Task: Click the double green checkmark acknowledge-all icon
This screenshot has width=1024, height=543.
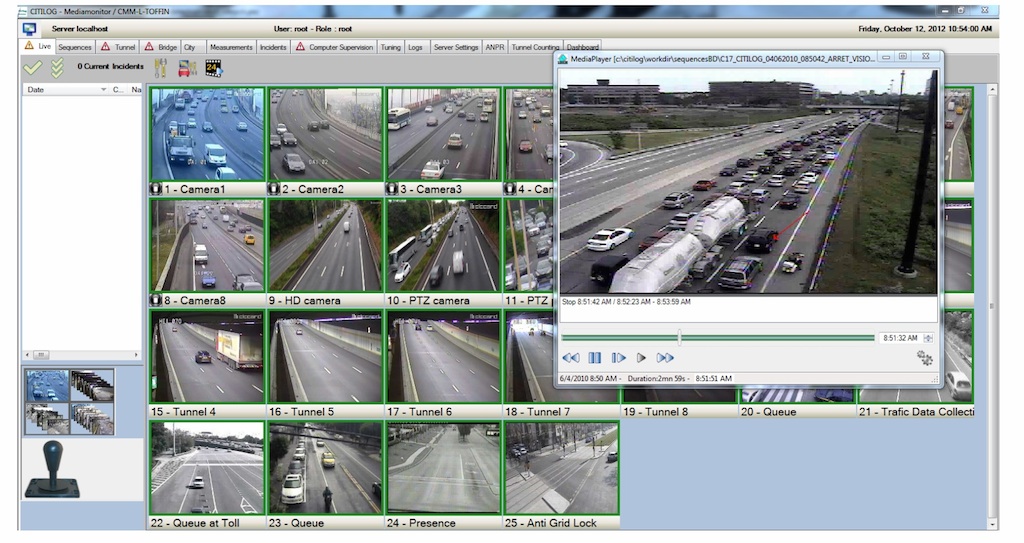Action: 58,68
